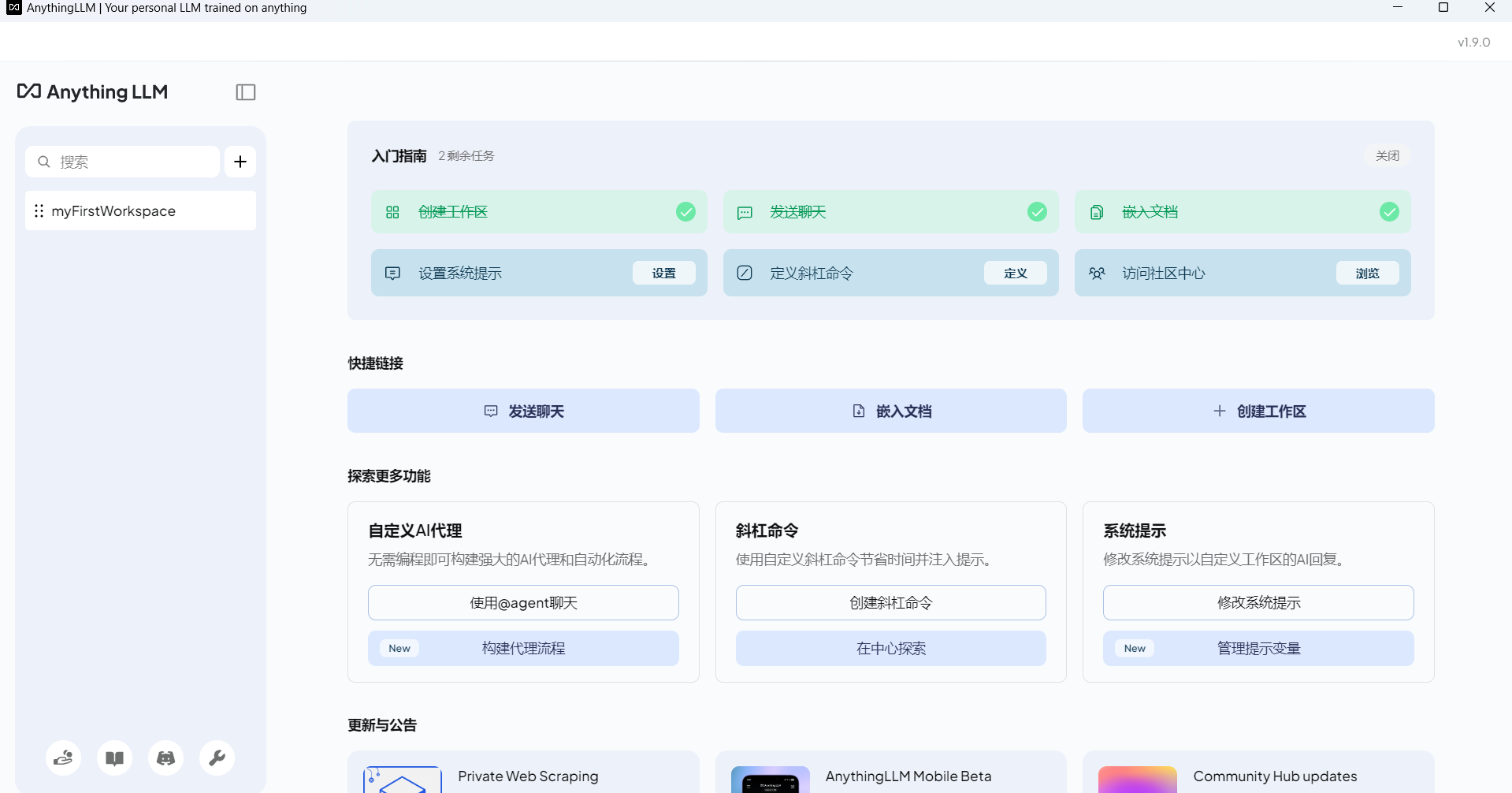Focus the 搜索 search field
The image size is (1512, 793).
tap(123, 162)
